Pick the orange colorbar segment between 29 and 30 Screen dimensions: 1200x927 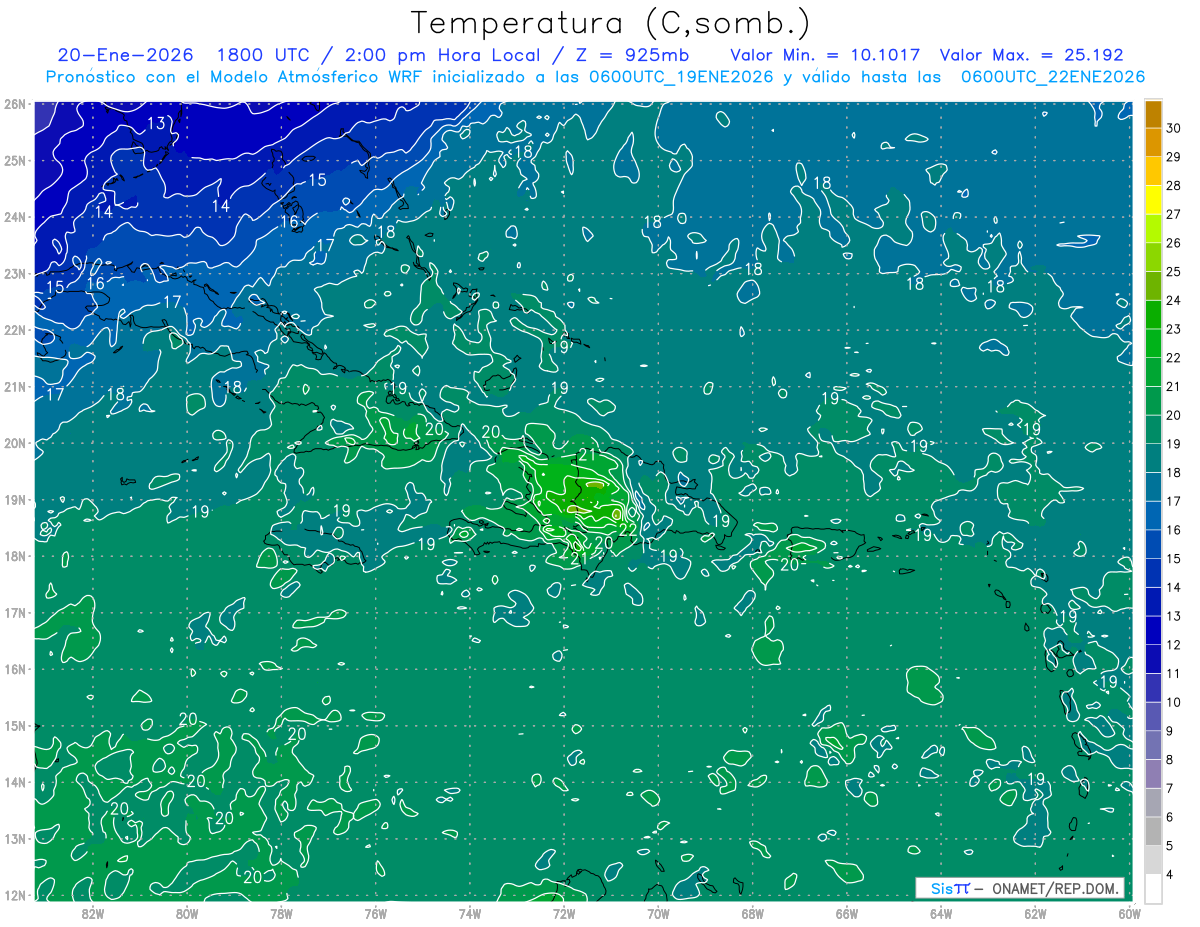point(1153,142)
